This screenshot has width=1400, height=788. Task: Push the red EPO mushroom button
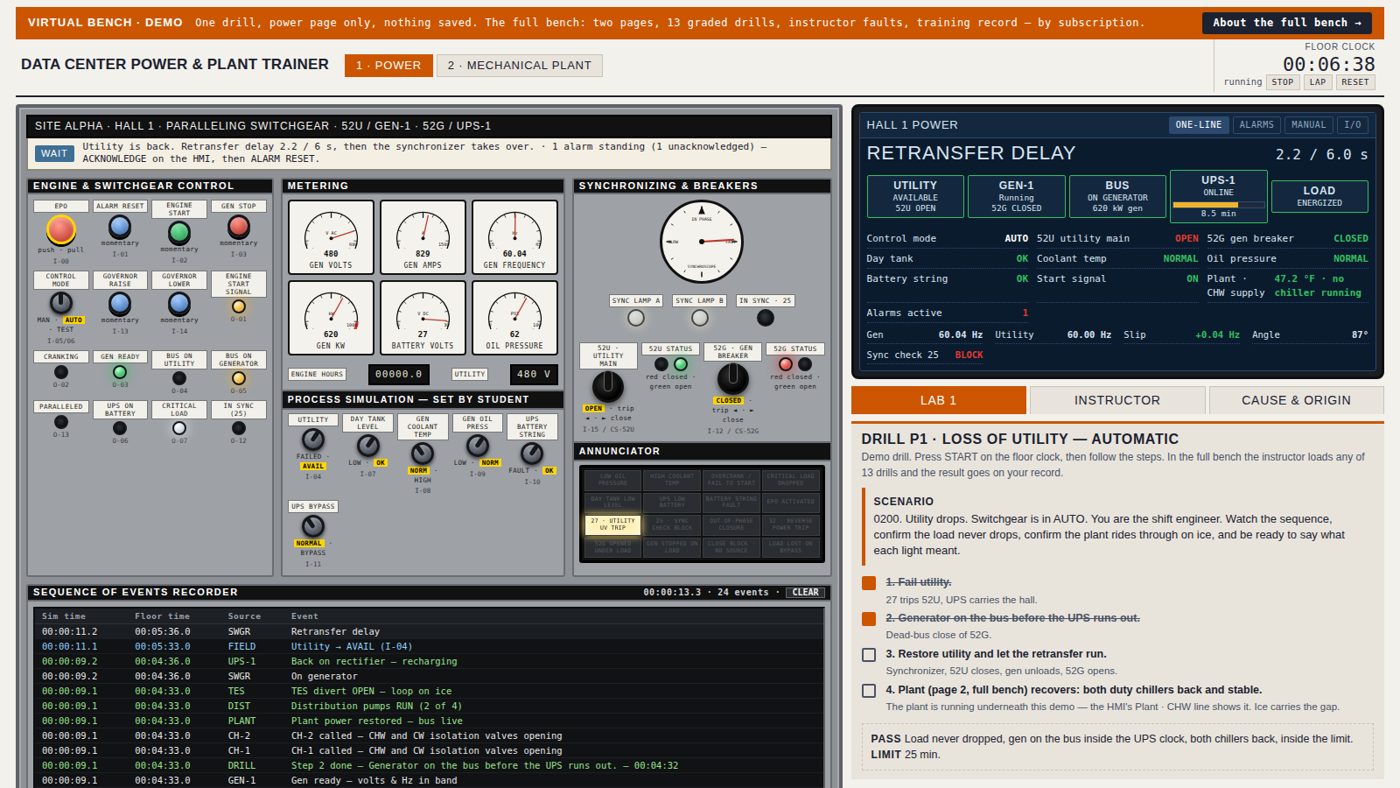coord(61,230)
